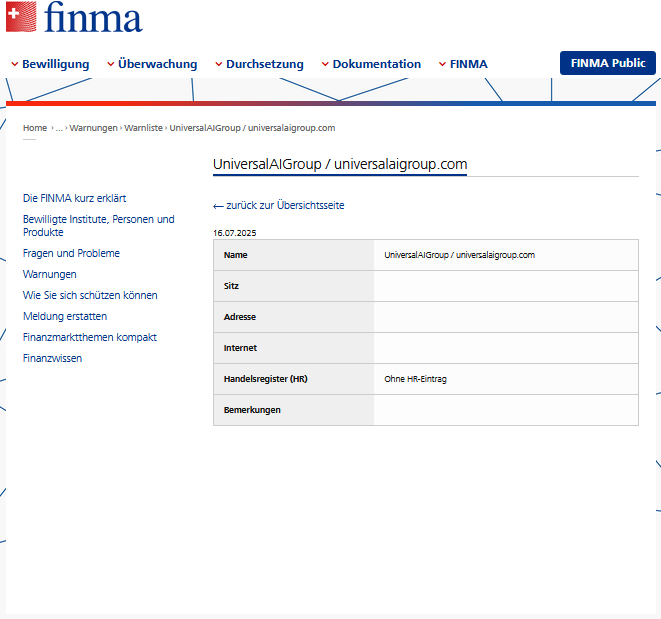This screenshot has width=661, height=619.
Task: Open 'Bewilligte Institute, Personen und Produkte'
Action: [x=99, y=226]
